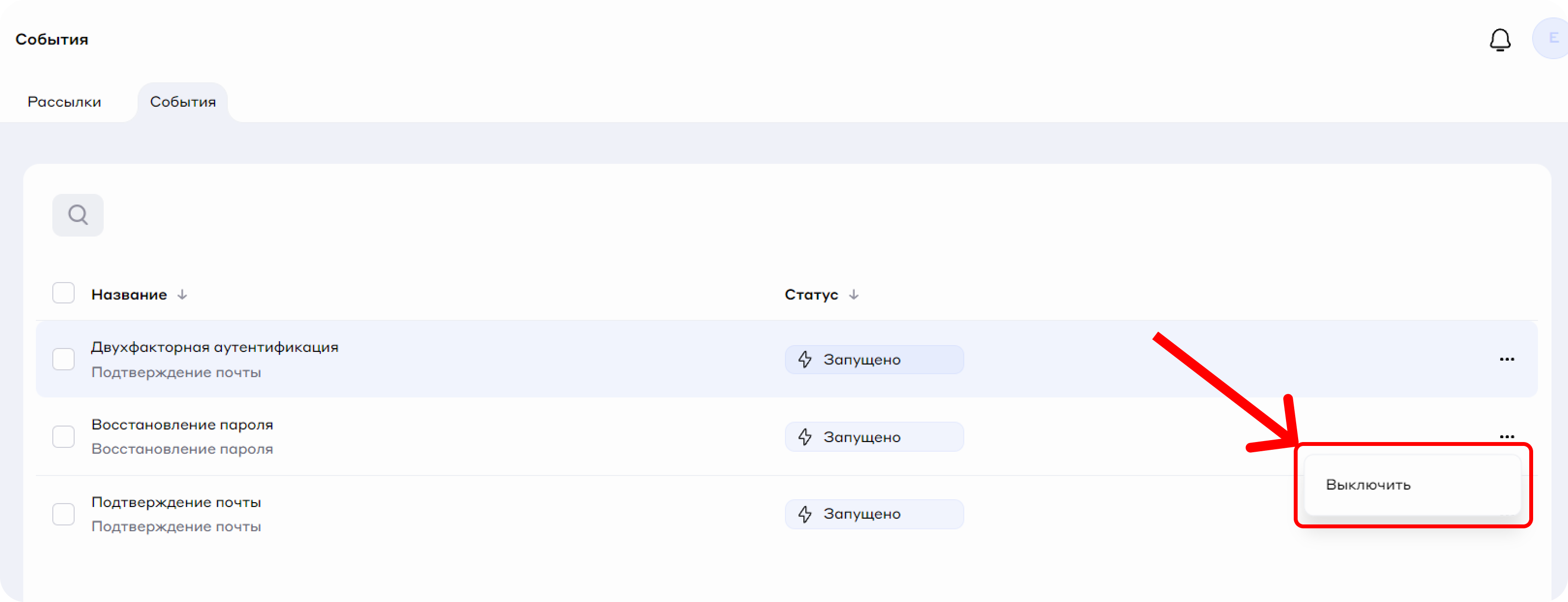Check the Восстановление пароля row checkbox
This screenshot has height=602, width=1568.
63,436
